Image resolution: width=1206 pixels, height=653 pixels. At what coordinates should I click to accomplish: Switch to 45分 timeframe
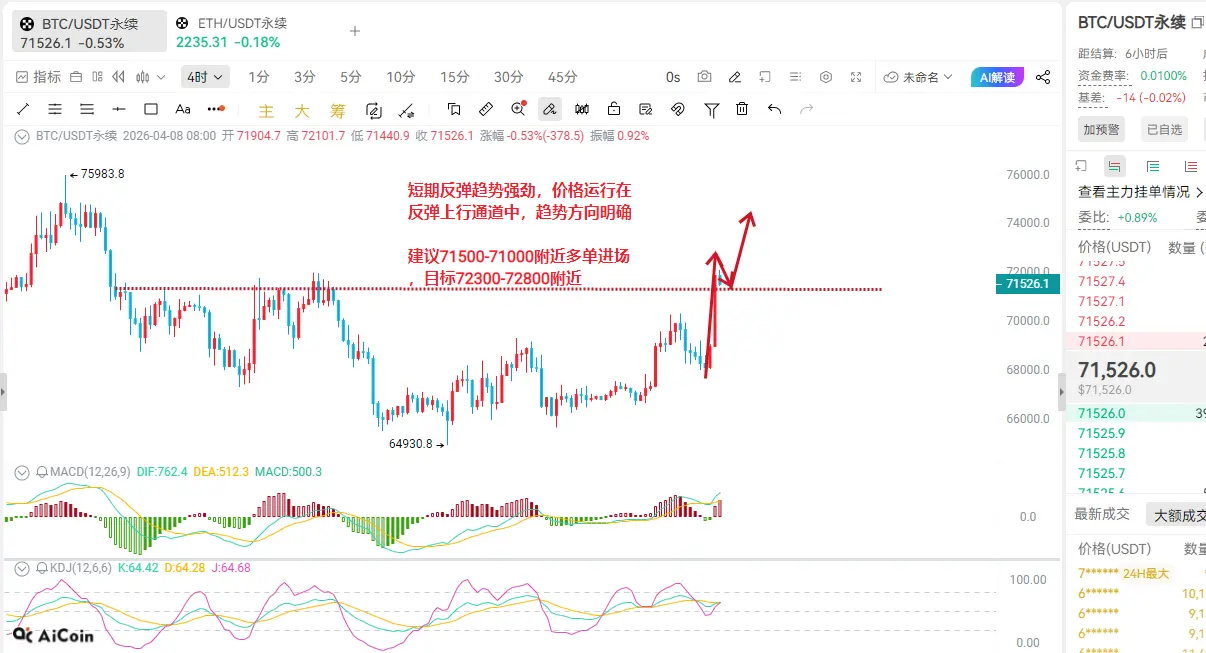pos(563,77)
